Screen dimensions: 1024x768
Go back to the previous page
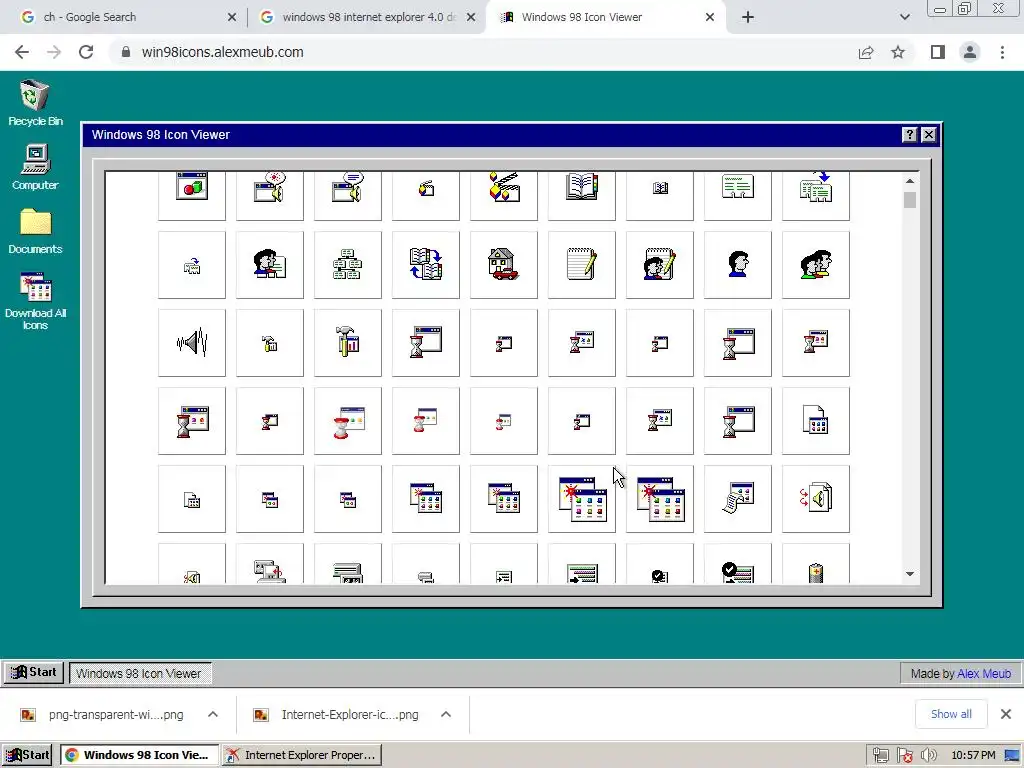pos(22,52)
